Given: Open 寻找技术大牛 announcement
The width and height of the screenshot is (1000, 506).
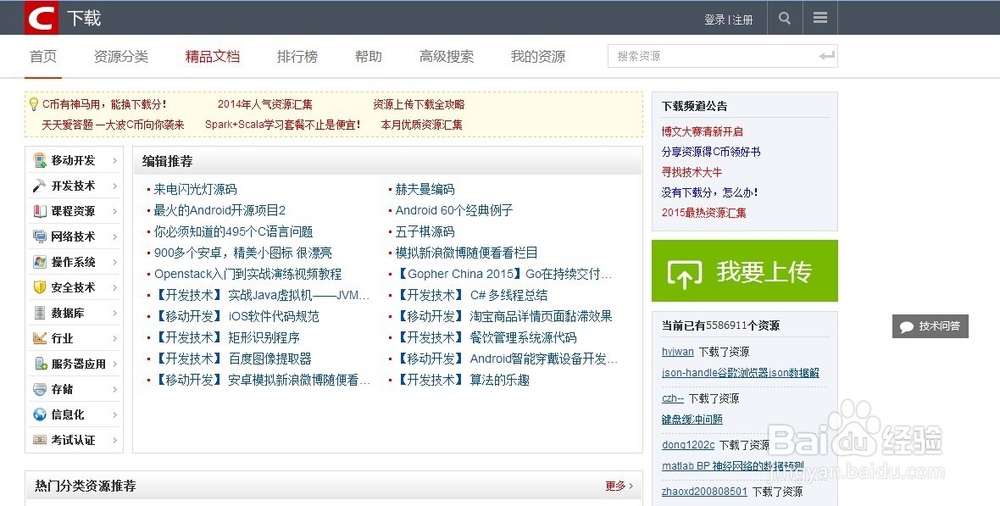Looking at the screenshot, I should 692,172.
